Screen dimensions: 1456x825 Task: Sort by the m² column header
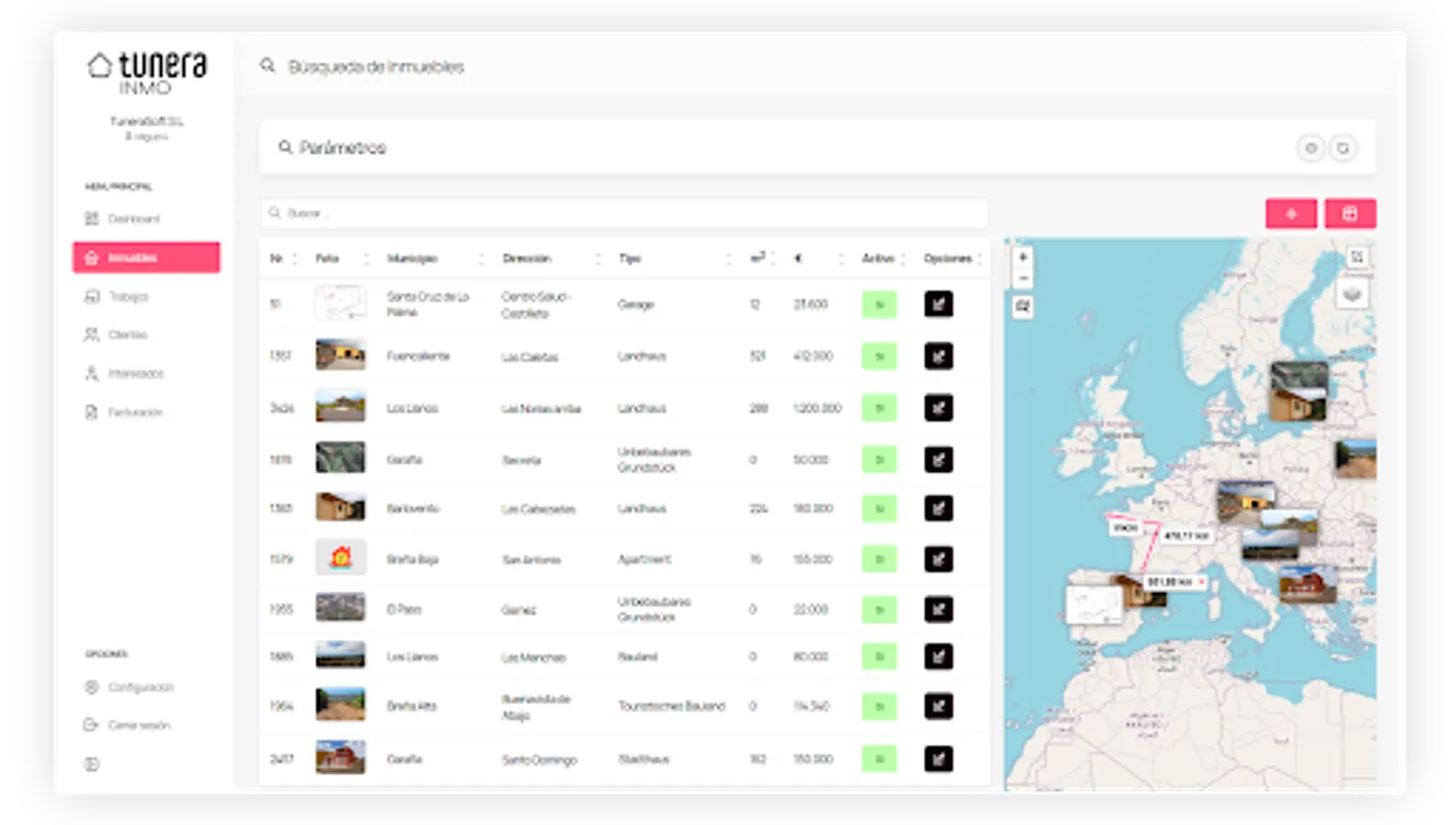pos(758,258)
